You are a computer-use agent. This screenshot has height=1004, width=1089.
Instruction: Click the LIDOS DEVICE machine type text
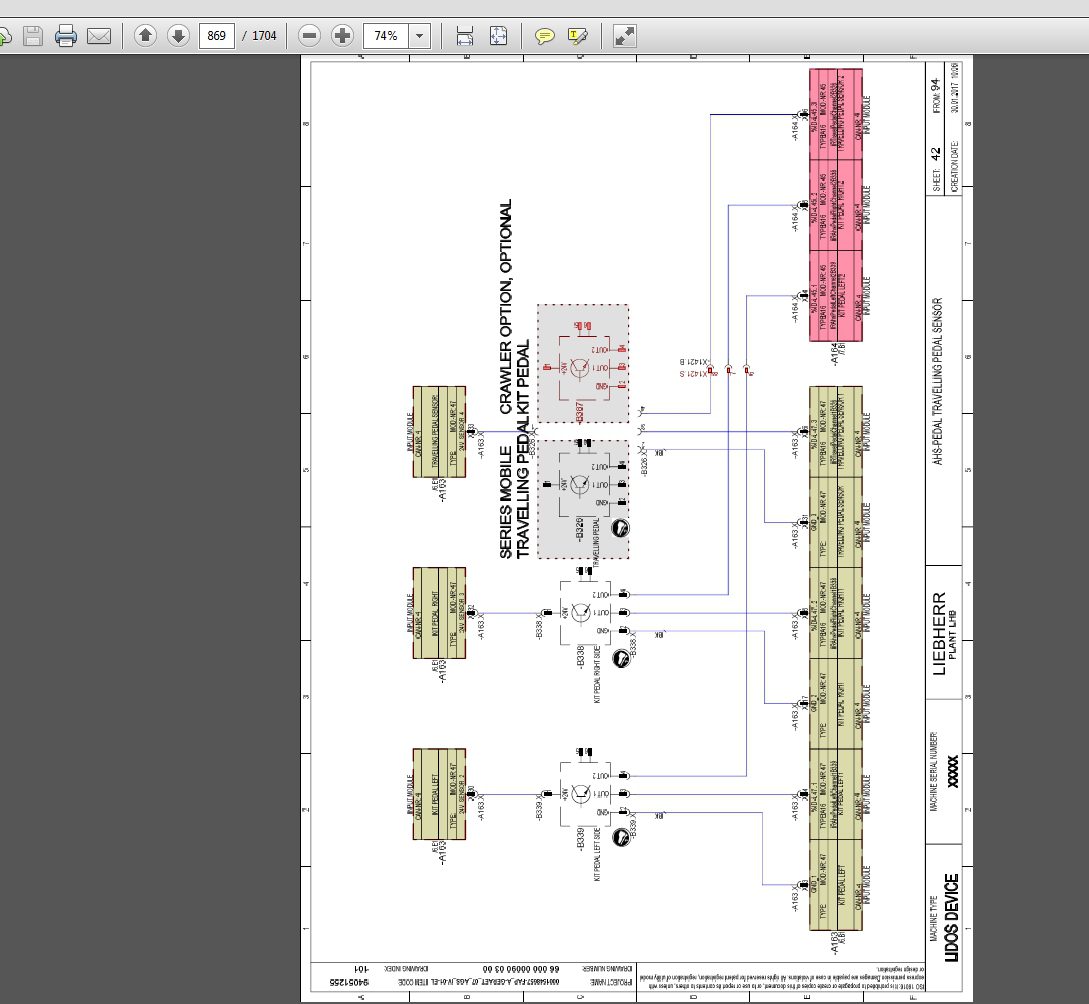pyautogui.click(x=951, y=917)
